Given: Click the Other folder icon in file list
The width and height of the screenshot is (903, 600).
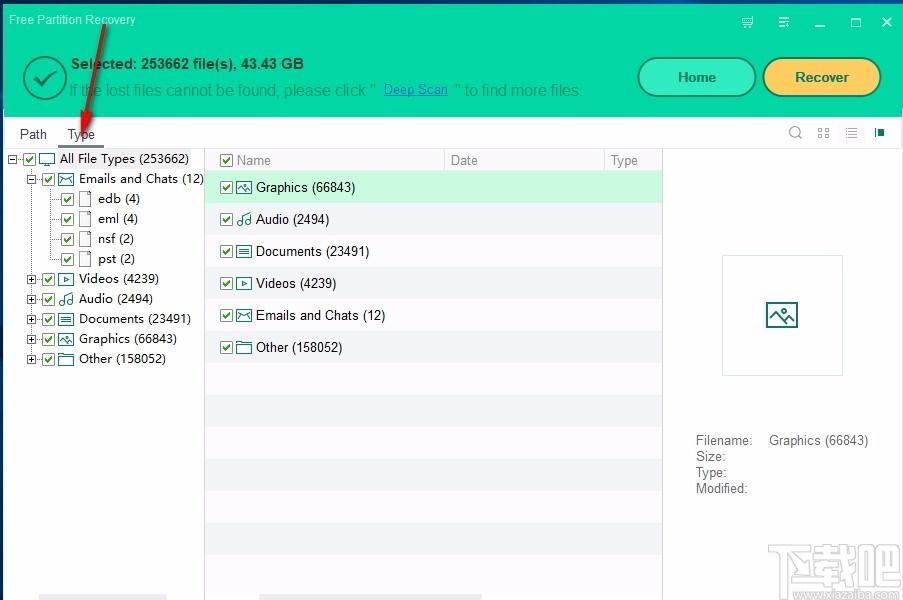Looking at the screenshot, I should point(244,347).
